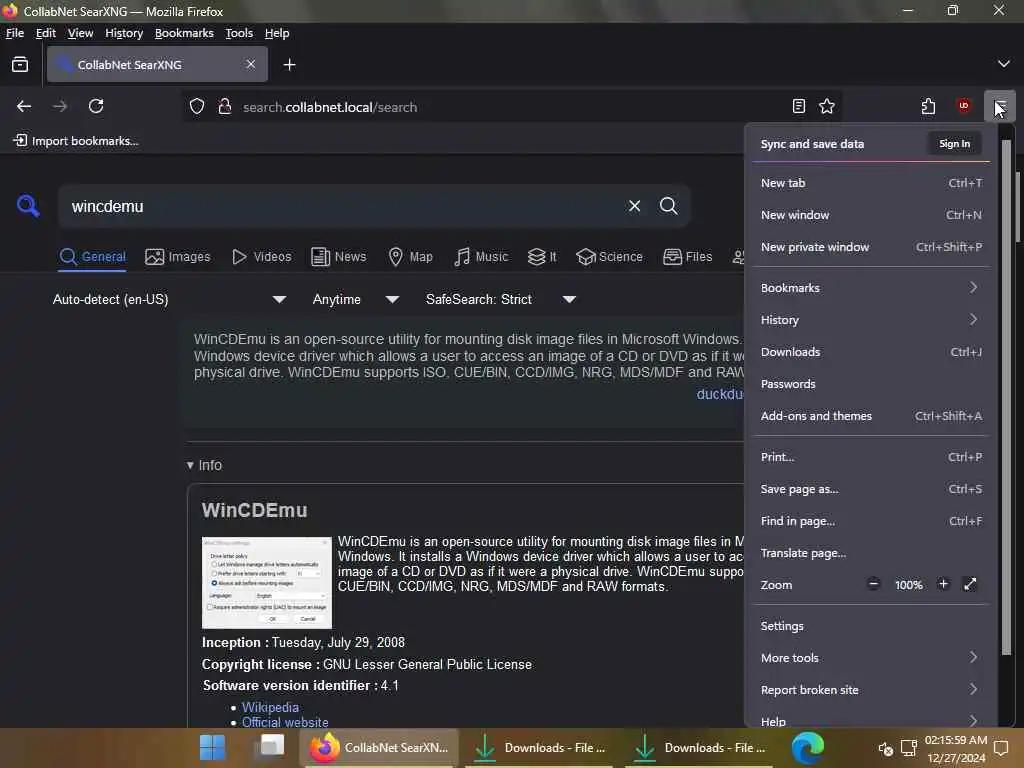The height and width of the screenshot is (768, 1024).
Task: Open the Official website link
Action: point(285,722)
